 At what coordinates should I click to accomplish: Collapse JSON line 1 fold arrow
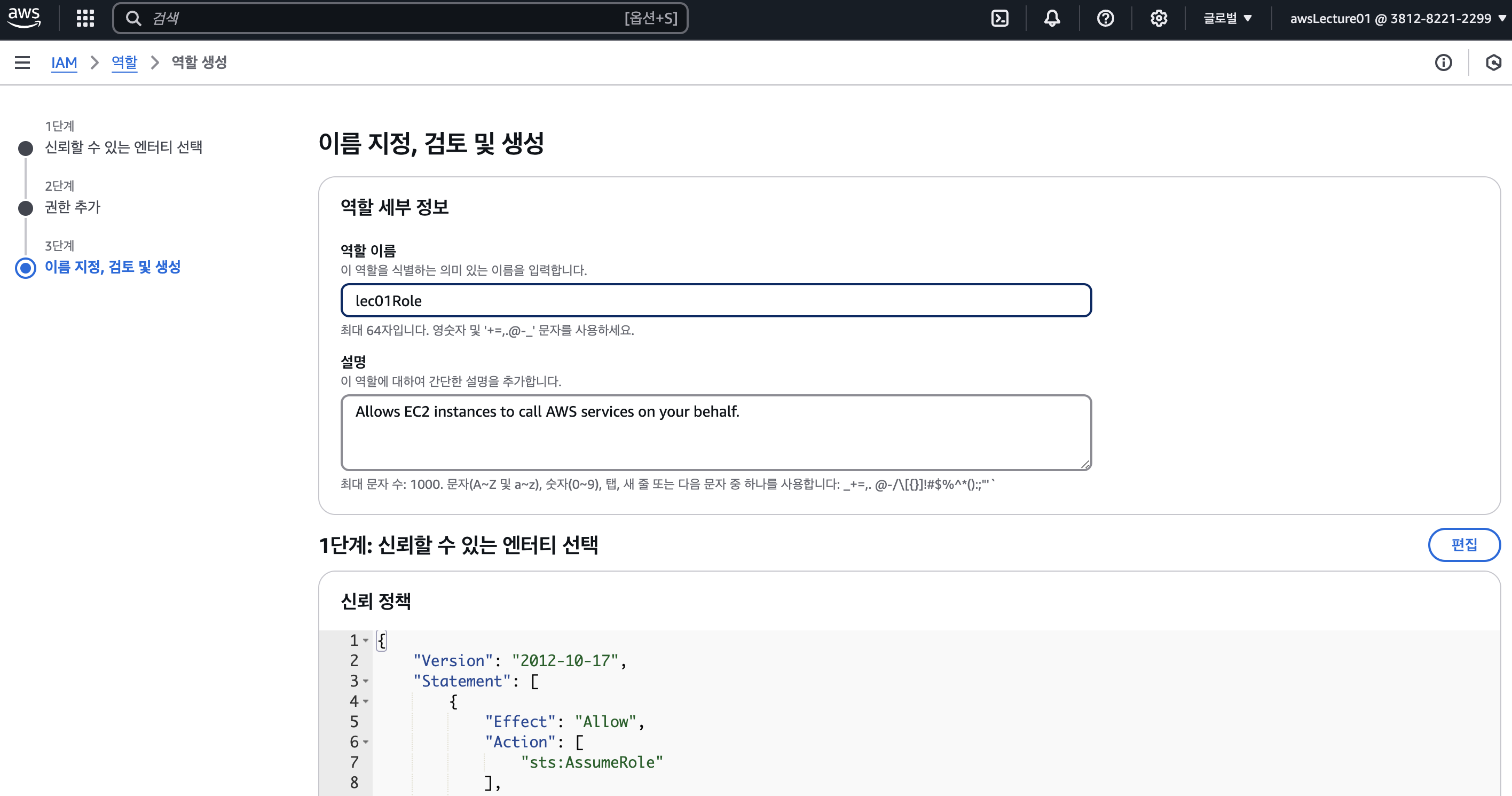[x=366, y=641]
